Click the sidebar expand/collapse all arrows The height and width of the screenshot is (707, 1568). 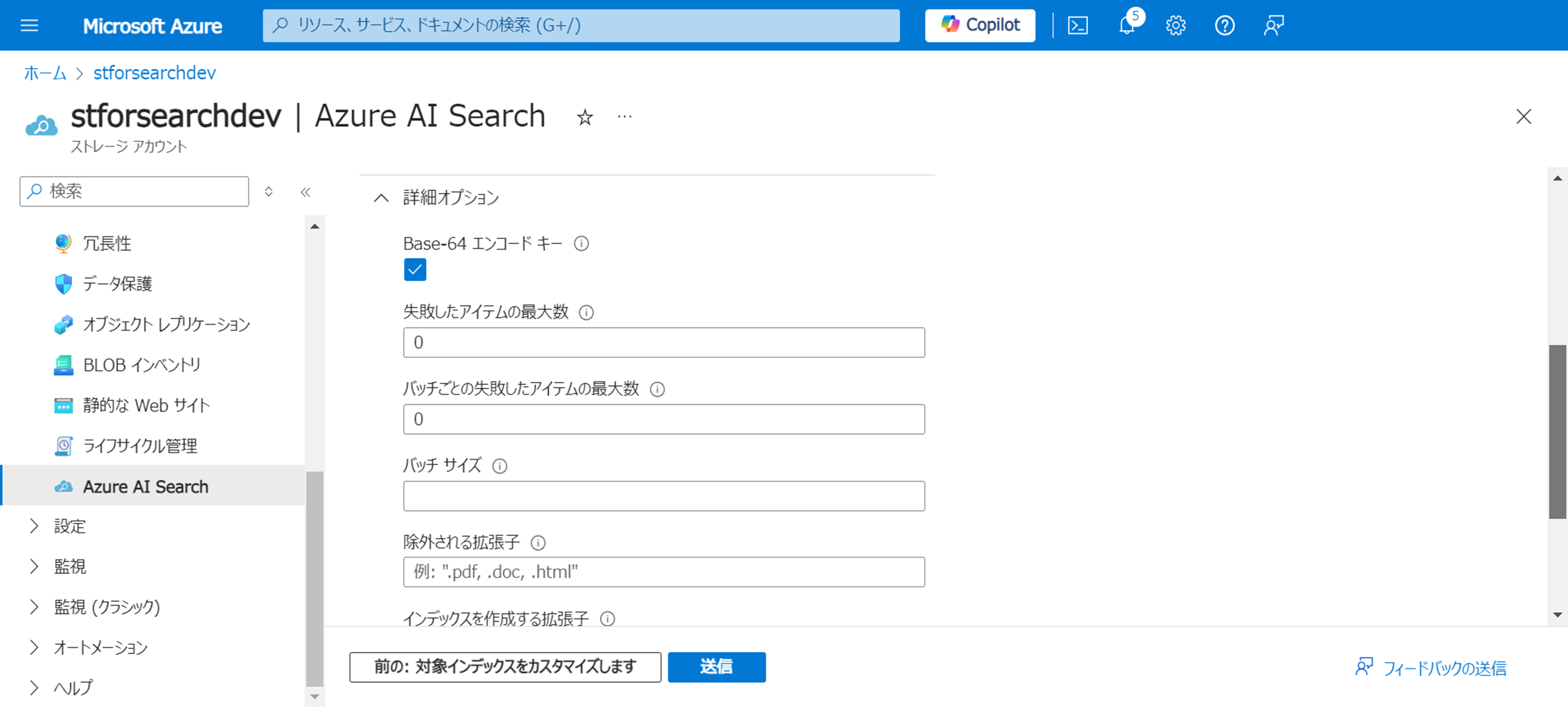pyautogui.click(x=269, y=192)
